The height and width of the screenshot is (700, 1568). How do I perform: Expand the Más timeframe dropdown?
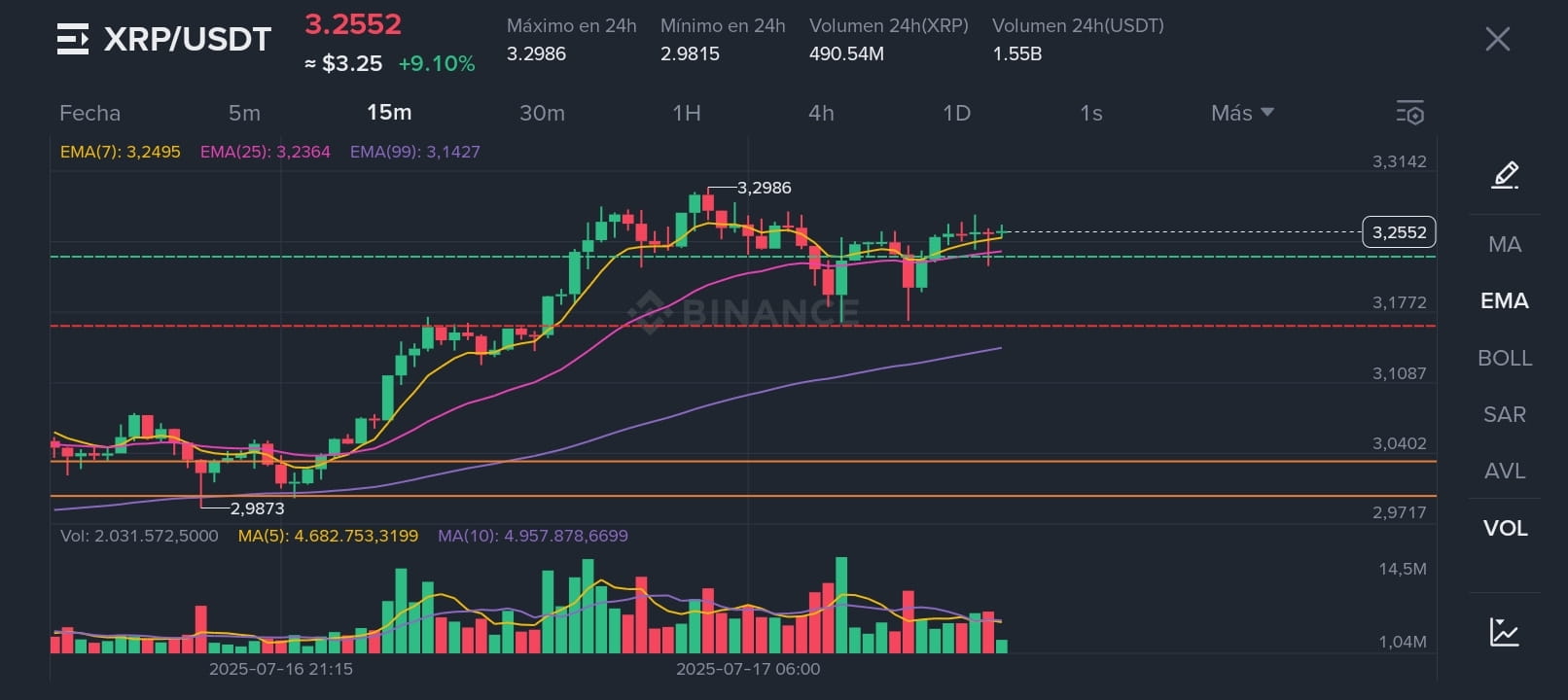point(1242,113)
